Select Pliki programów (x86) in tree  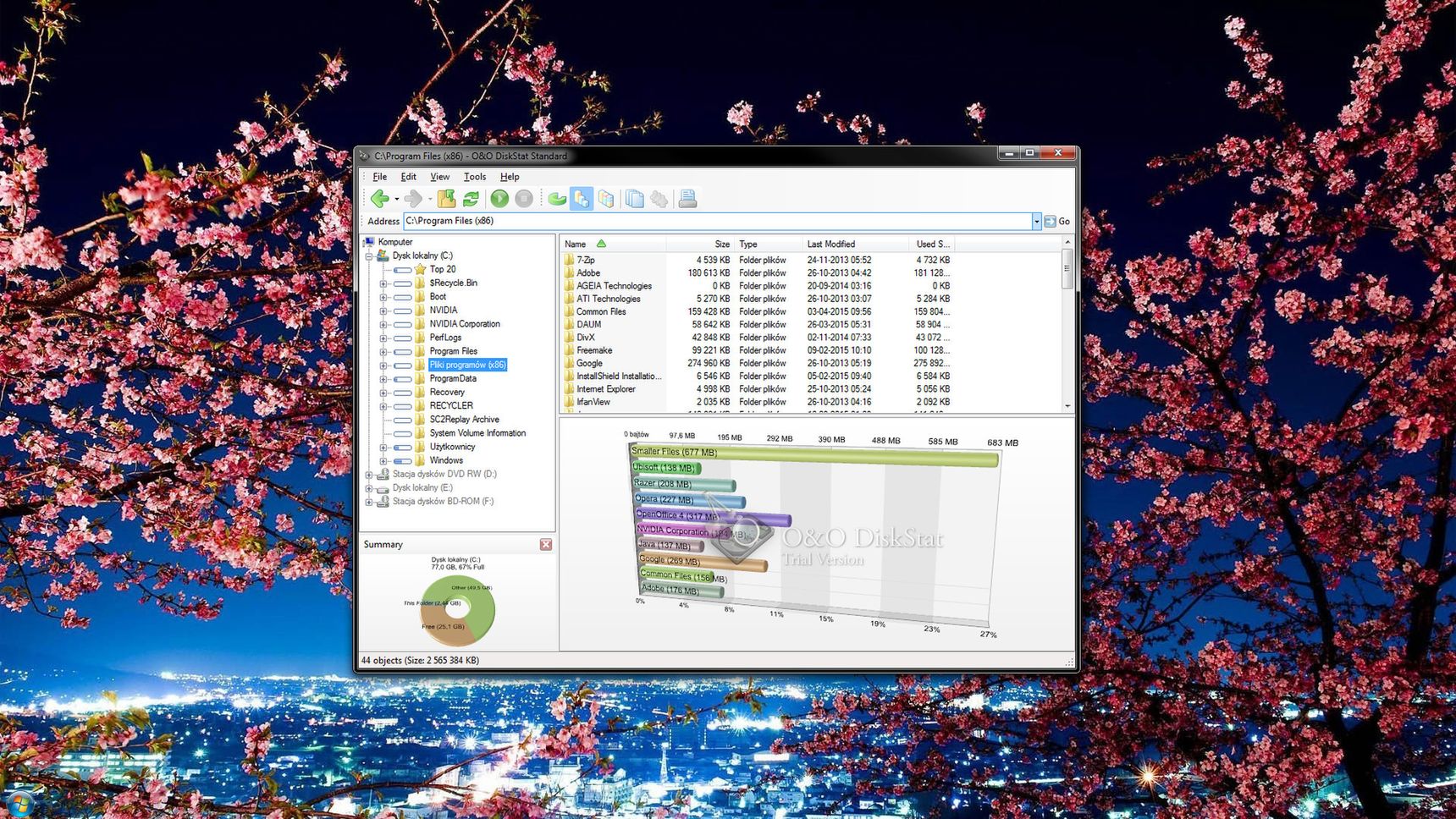(467, 366)
